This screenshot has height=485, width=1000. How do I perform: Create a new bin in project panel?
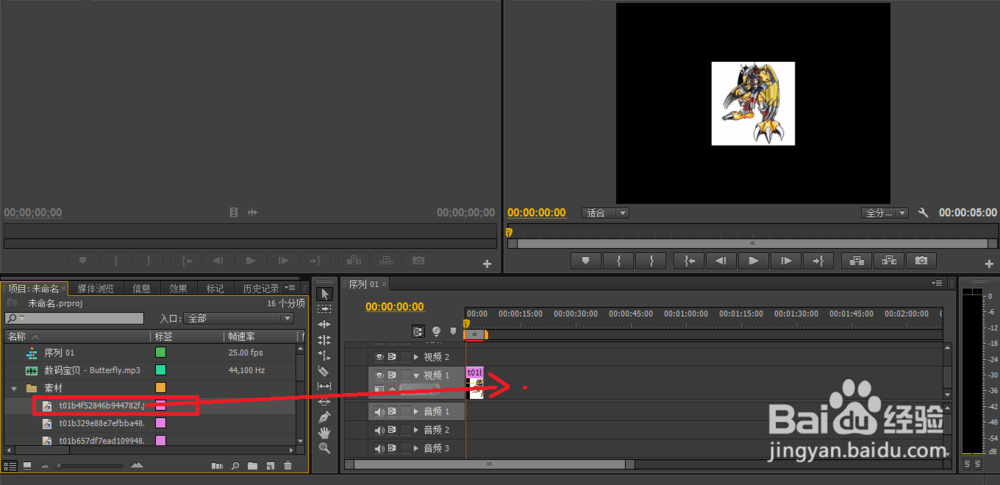[253, 466]
